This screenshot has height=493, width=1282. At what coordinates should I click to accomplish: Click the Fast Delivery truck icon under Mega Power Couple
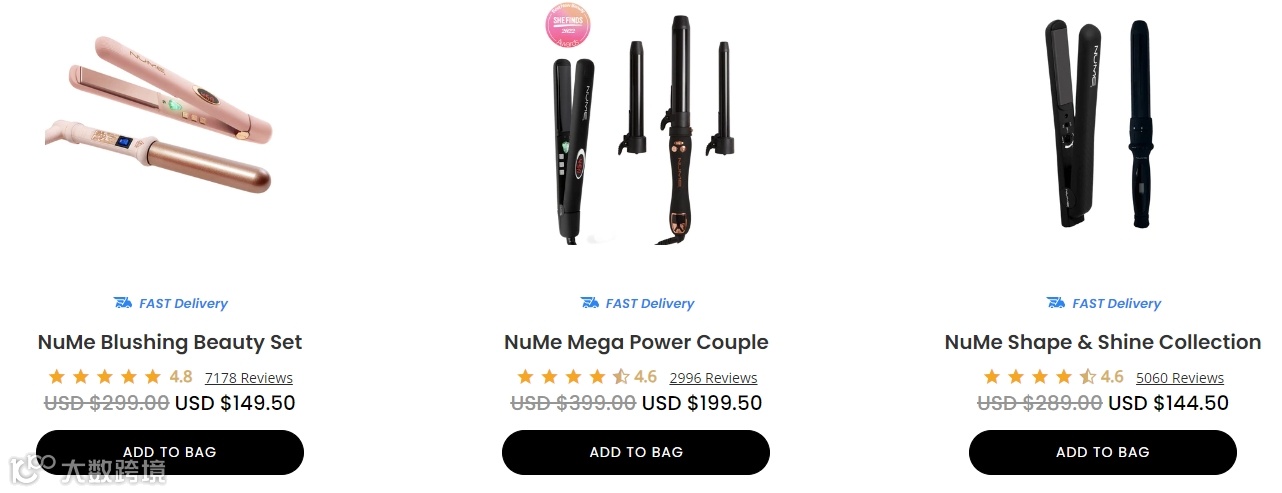[590, 303]
